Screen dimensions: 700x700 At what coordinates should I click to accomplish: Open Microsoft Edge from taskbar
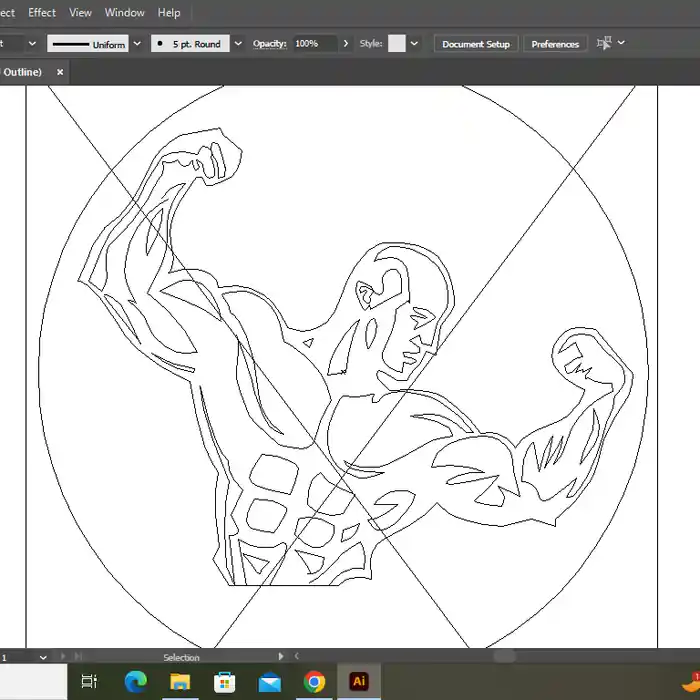(136, 681)
